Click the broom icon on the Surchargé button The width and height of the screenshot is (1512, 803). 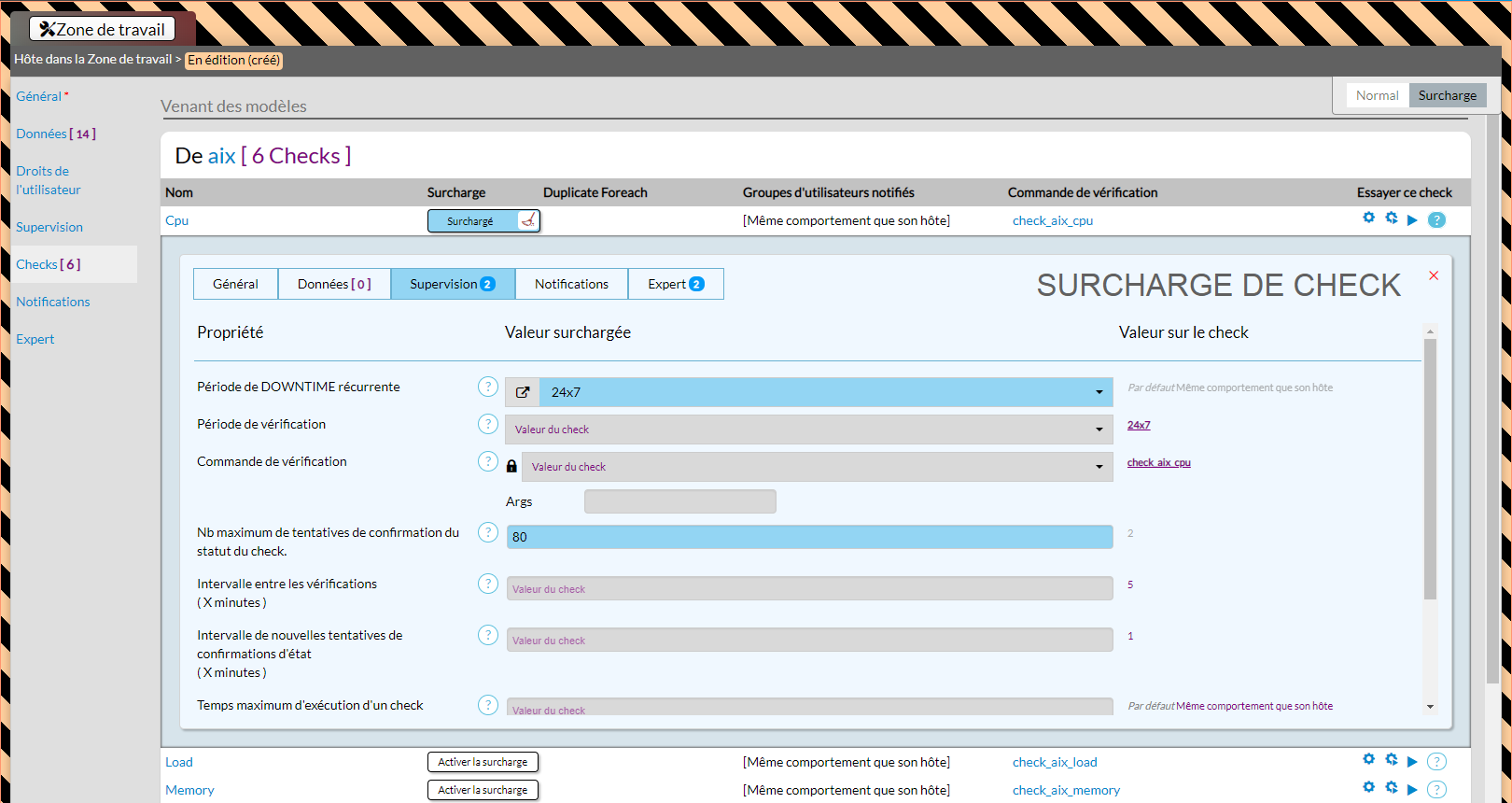tap(528, 220)
